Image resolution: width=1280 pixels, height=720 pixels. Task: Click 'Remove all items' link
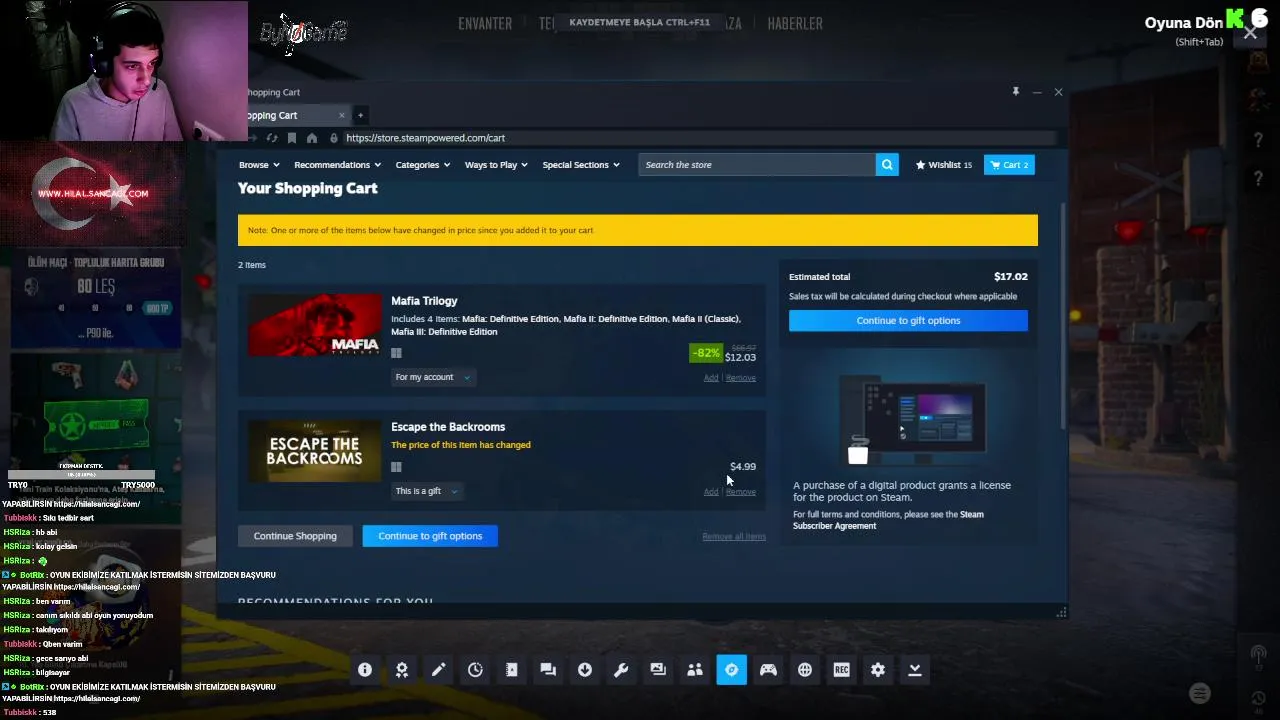click(734, 537)
